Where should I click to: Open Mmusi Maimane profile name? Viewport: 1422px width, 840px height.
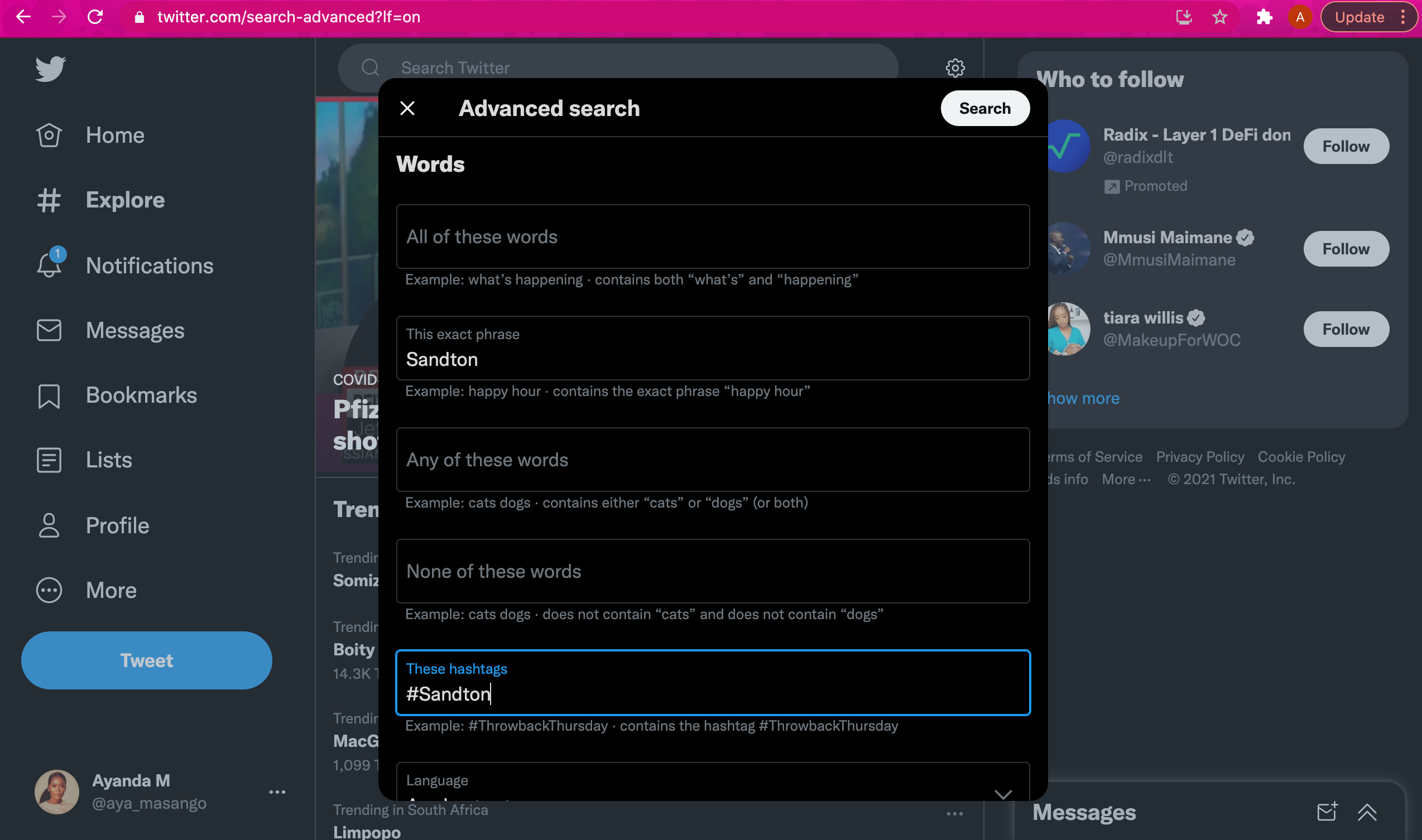1167,237
